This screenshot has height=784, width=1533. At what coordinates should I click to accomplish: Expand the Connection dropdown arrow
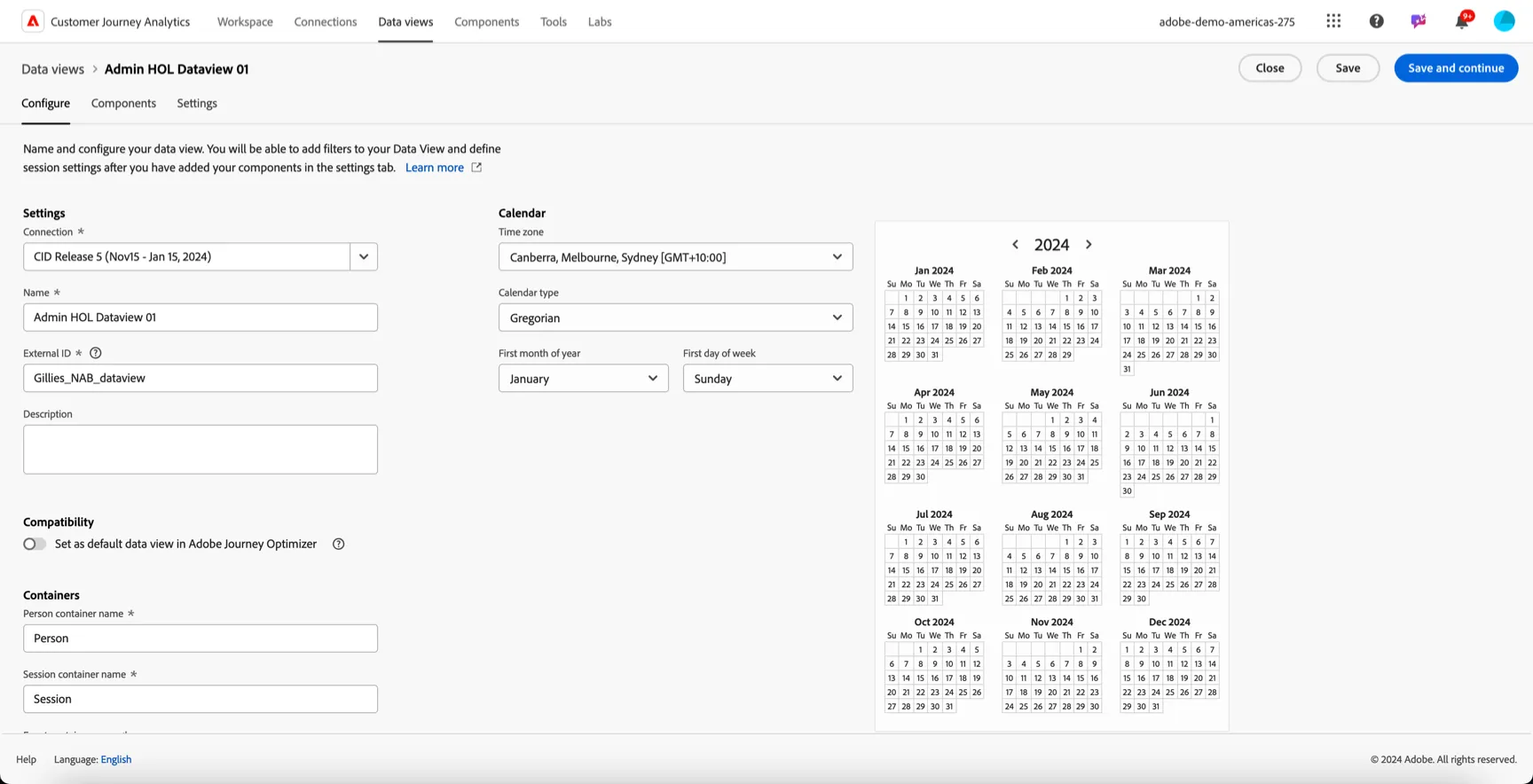(364, 257)
